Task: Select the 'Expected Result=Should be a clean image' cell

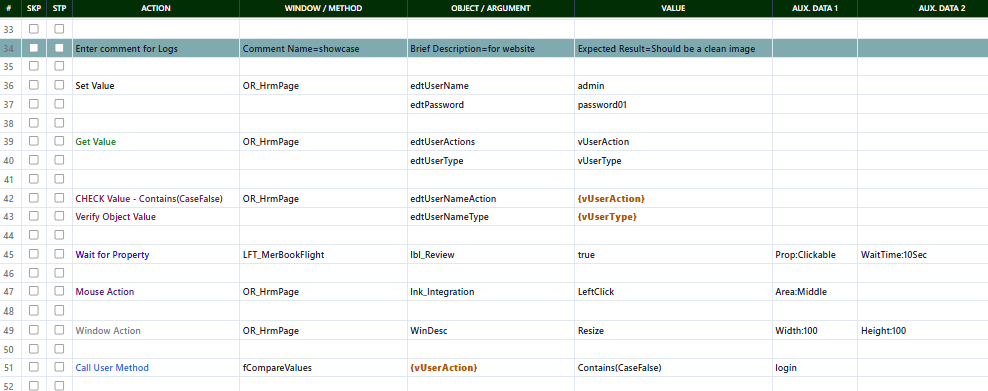Action: tap(674, 48)
